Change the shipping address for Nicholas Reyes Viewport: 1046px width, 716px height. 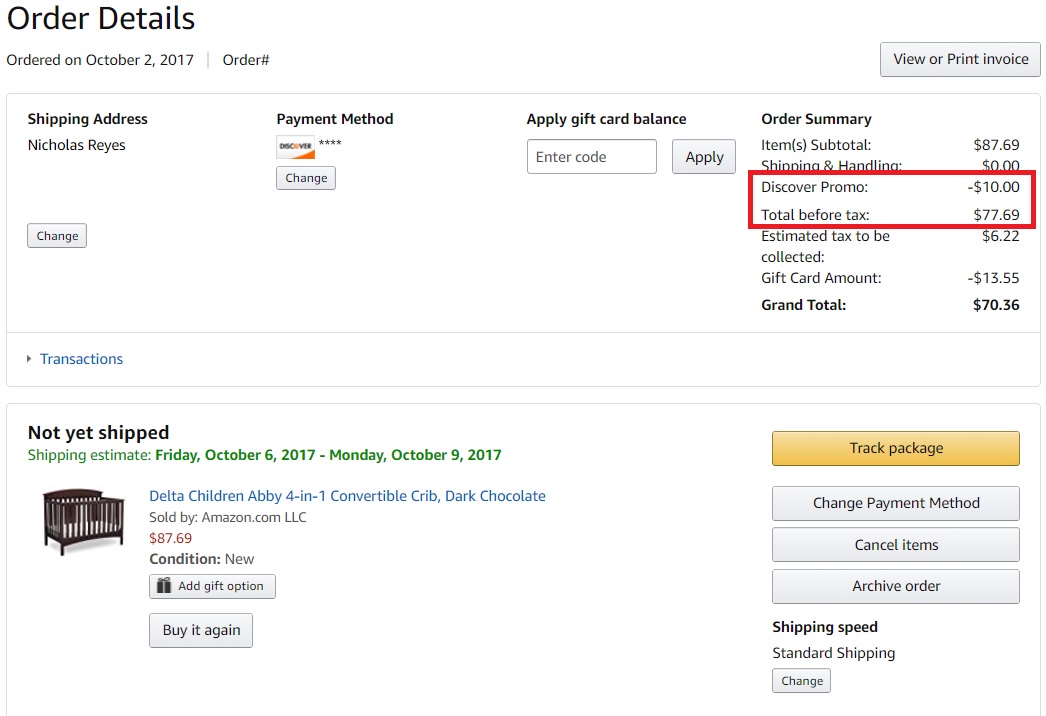(x=57, y=236)
